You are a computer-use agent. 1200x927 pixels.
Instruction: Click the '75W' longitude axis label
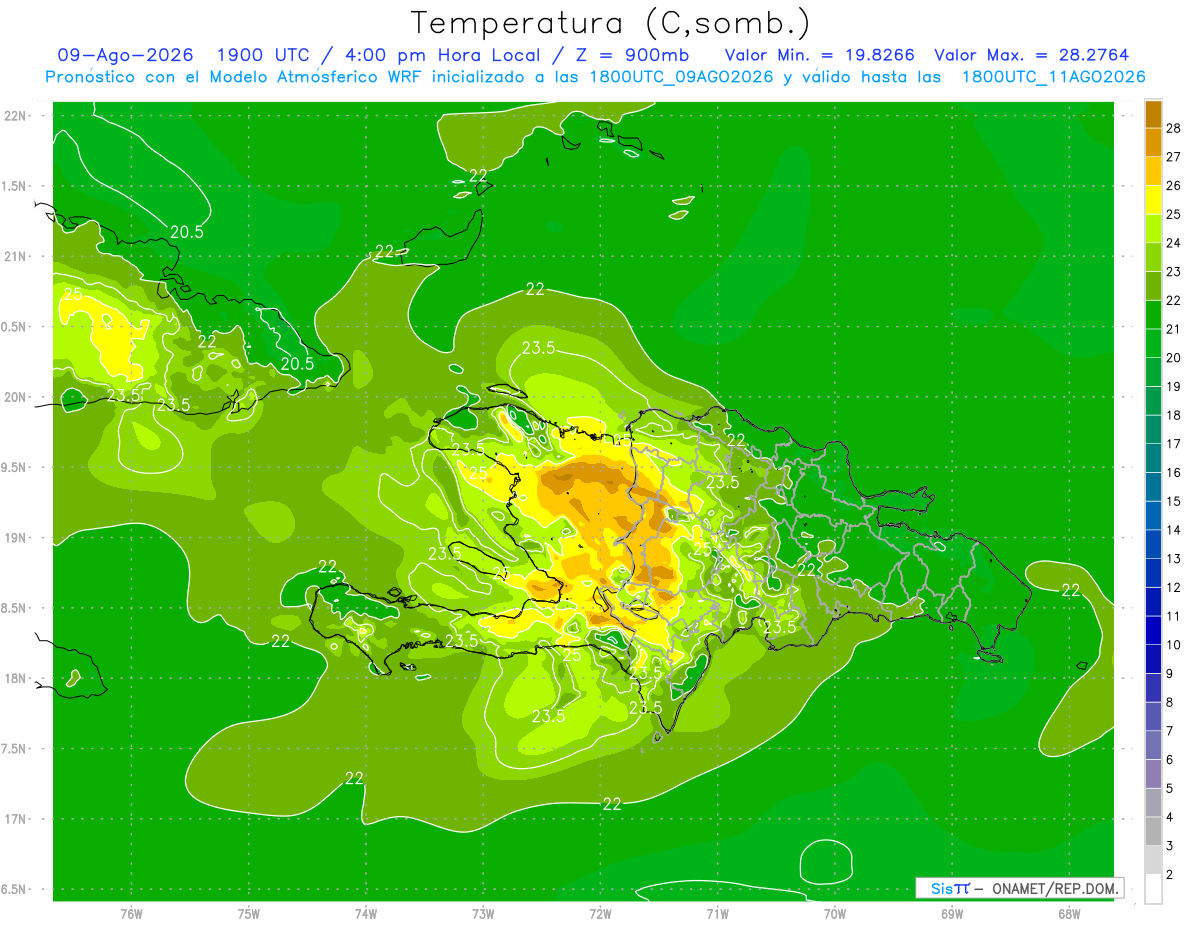pyautogui.click(x=249, y=914)
